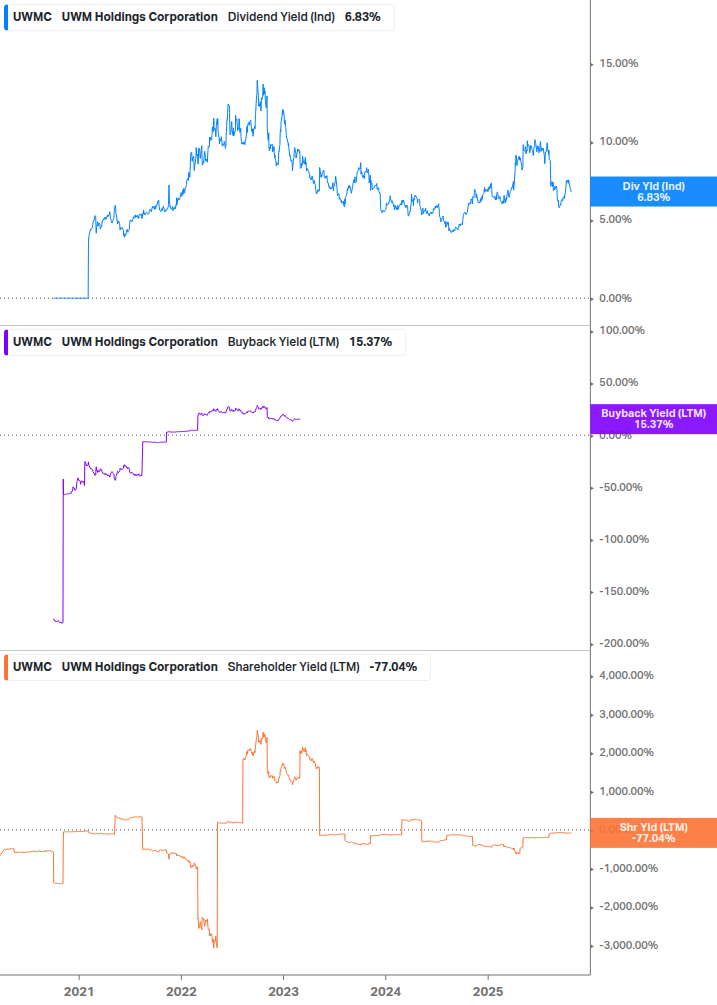Click the blue Dividend Yield legend color bar
The height and width of the screenshot is (1005, 717).
point(8,17)
